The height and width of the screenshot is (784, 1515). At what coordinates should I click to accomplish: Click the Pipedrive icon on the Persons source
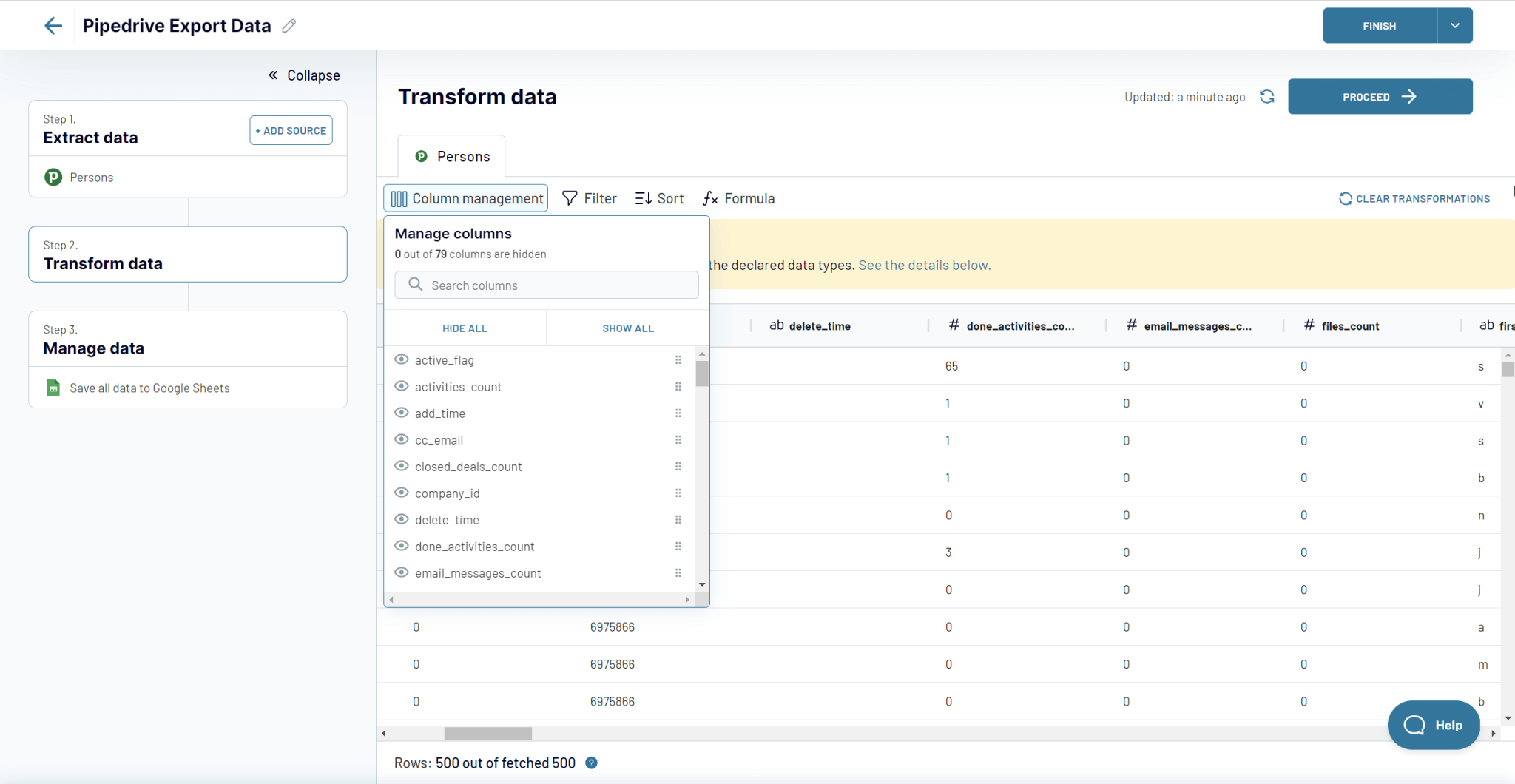click(x=53, y=177)
